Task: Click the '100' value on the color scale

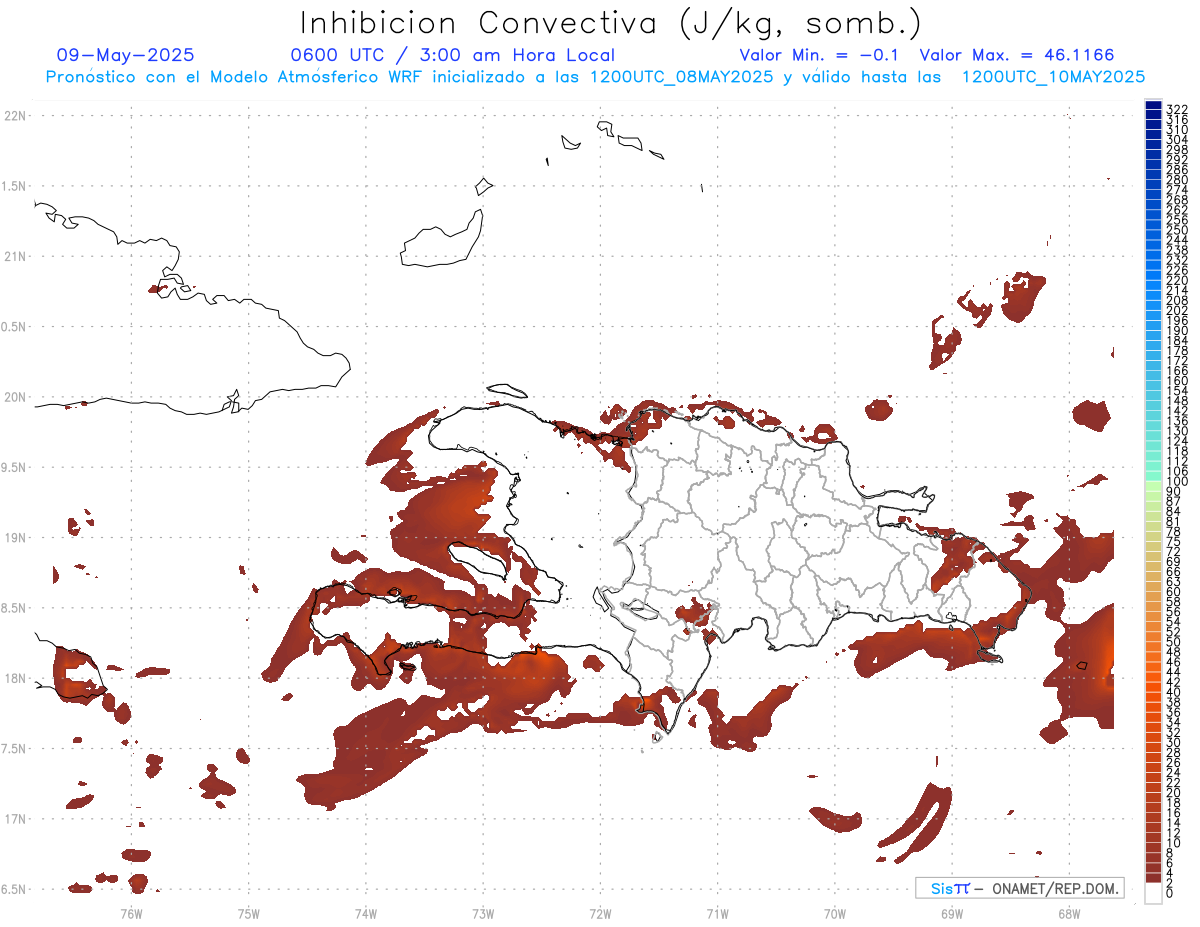Action: coord(1177,482)
